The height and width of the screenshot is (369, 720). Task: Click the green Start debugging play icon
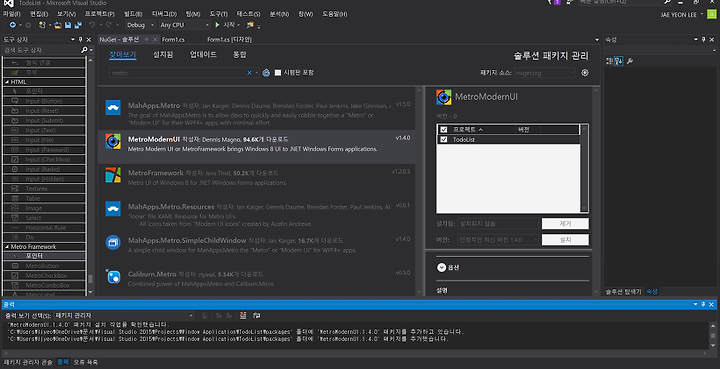point(218,25)
